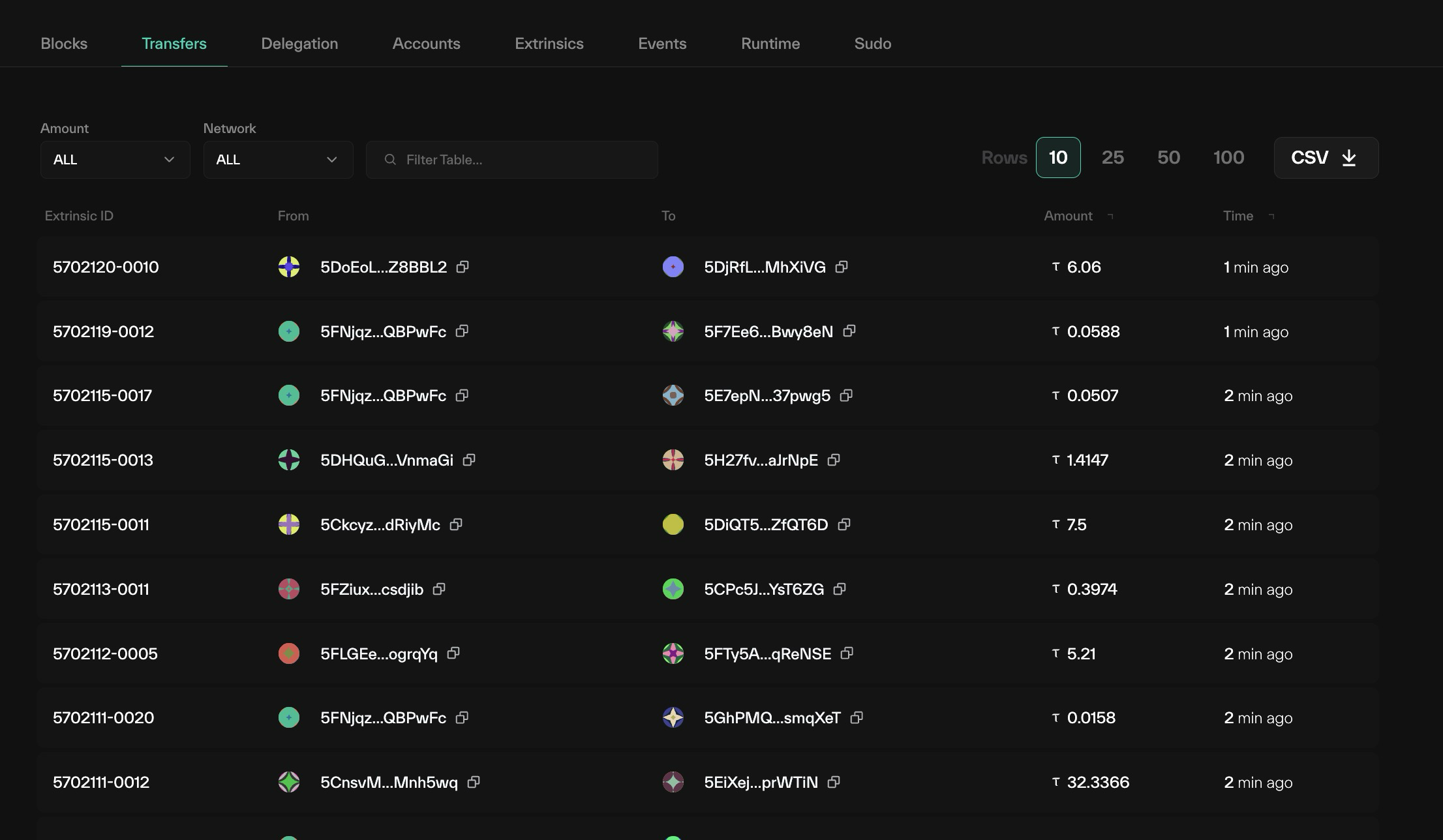Set rows per page to 100
Screen dimensions: 1443x840
pos(1228,158)
